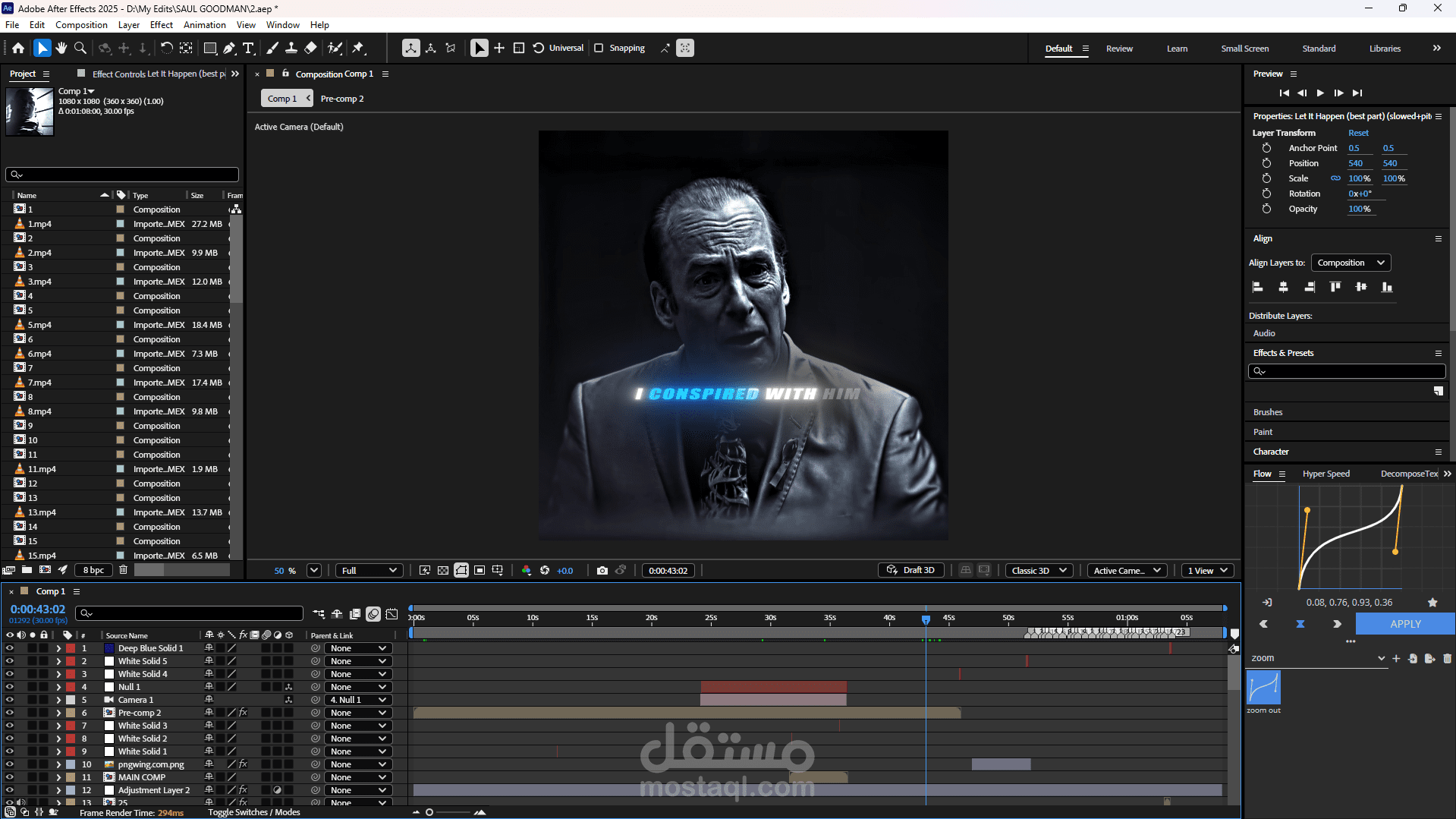Toggle Opacity stopwatch in Properties
The height and width of the screenshot is (819, 1456).
1266,209
